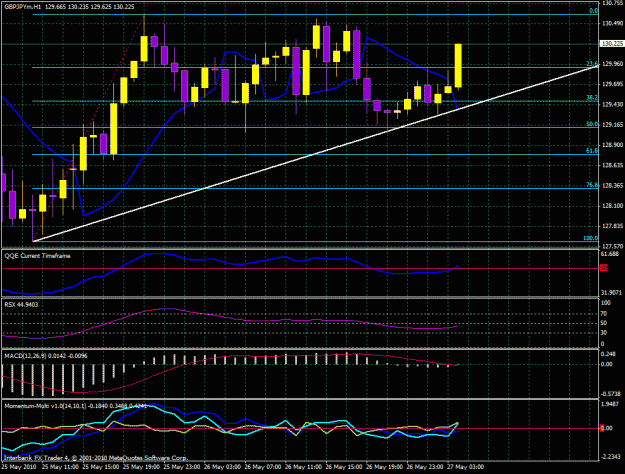The image size is (625, 474).
Task: Click the 27 May 03:00 time label
Action: (466, 467)
